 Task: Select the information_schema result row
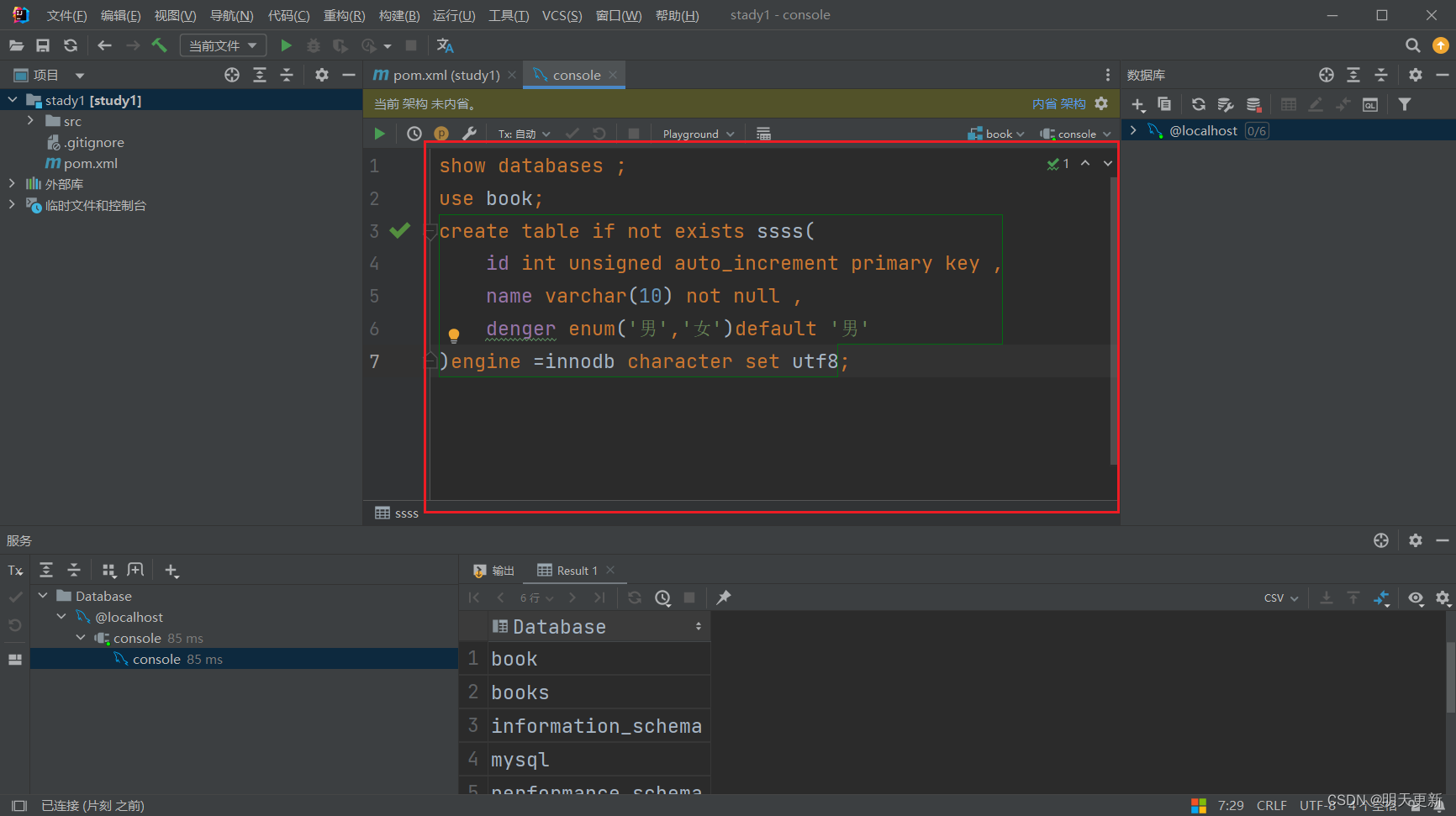(596, 726)
